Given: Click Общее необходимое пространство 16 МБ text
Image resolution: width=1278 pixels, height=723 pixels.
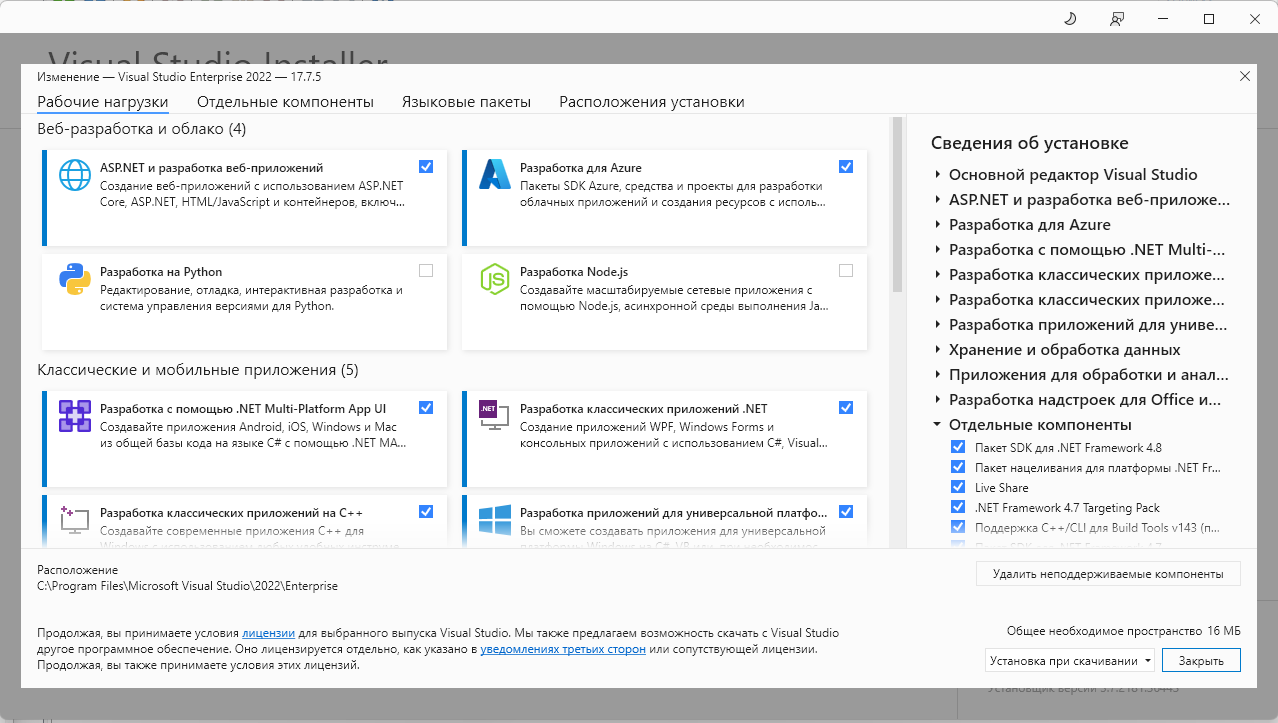Looking at the screenshot, I should pyautogui.click(x=1123, y=631).
